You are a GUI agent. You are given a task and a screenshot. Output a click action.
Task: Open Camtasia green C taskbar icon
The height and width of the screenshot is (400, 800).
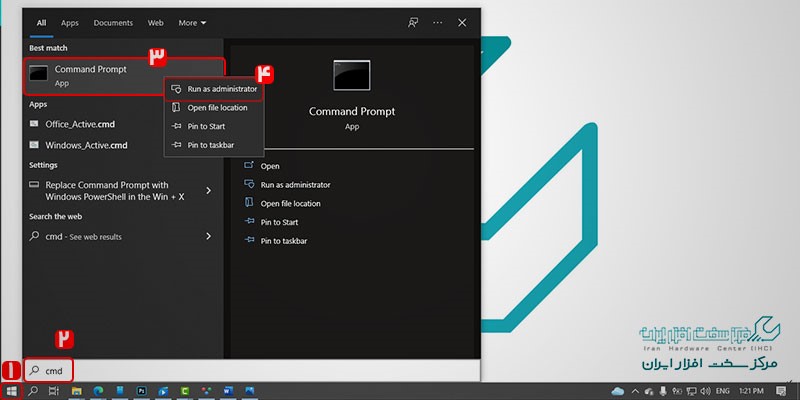click(184, 391)
